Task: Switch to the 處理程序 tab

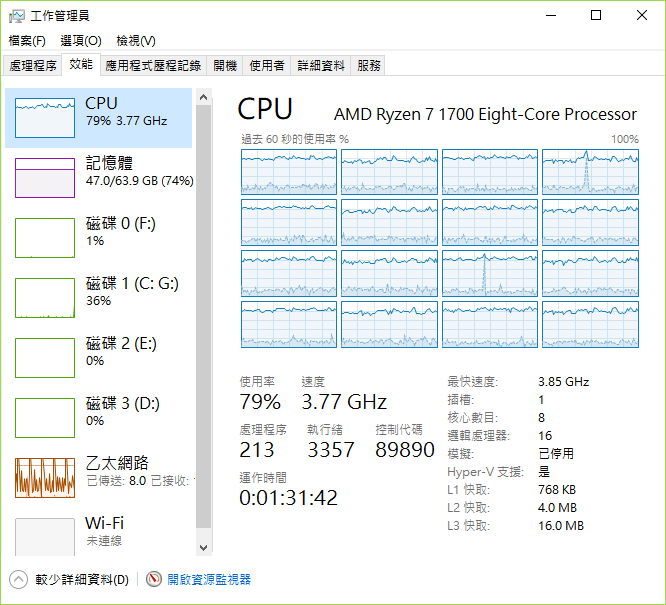Action: click(33, 65)
